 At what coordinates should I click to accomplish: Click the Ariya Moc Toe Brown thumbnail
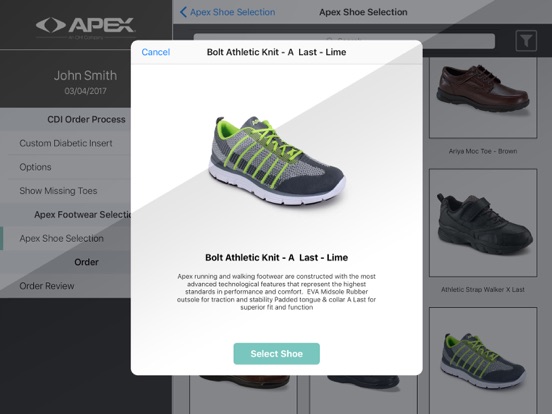pos(483,98)
